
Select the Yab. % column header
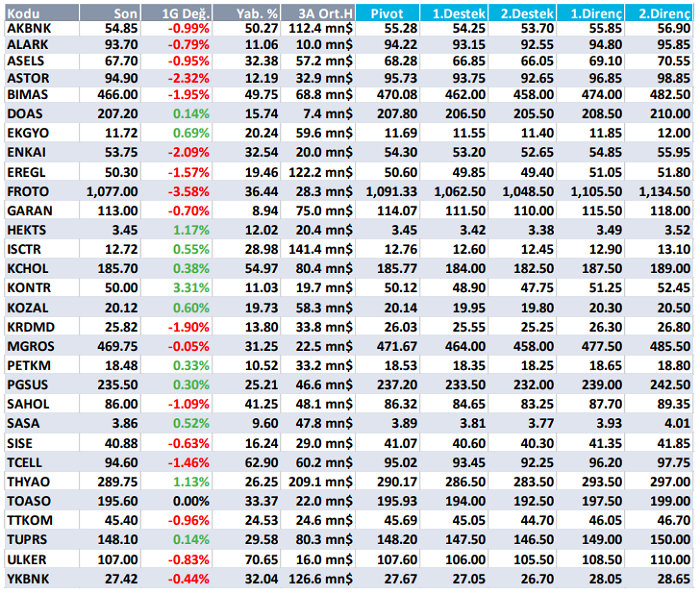[254, 15]
